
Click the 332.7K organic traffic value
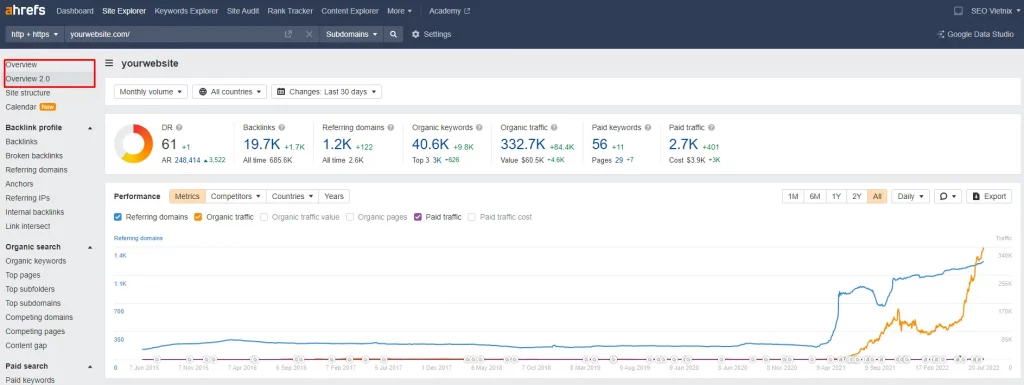pyautogui.click(x=523, y=144)
